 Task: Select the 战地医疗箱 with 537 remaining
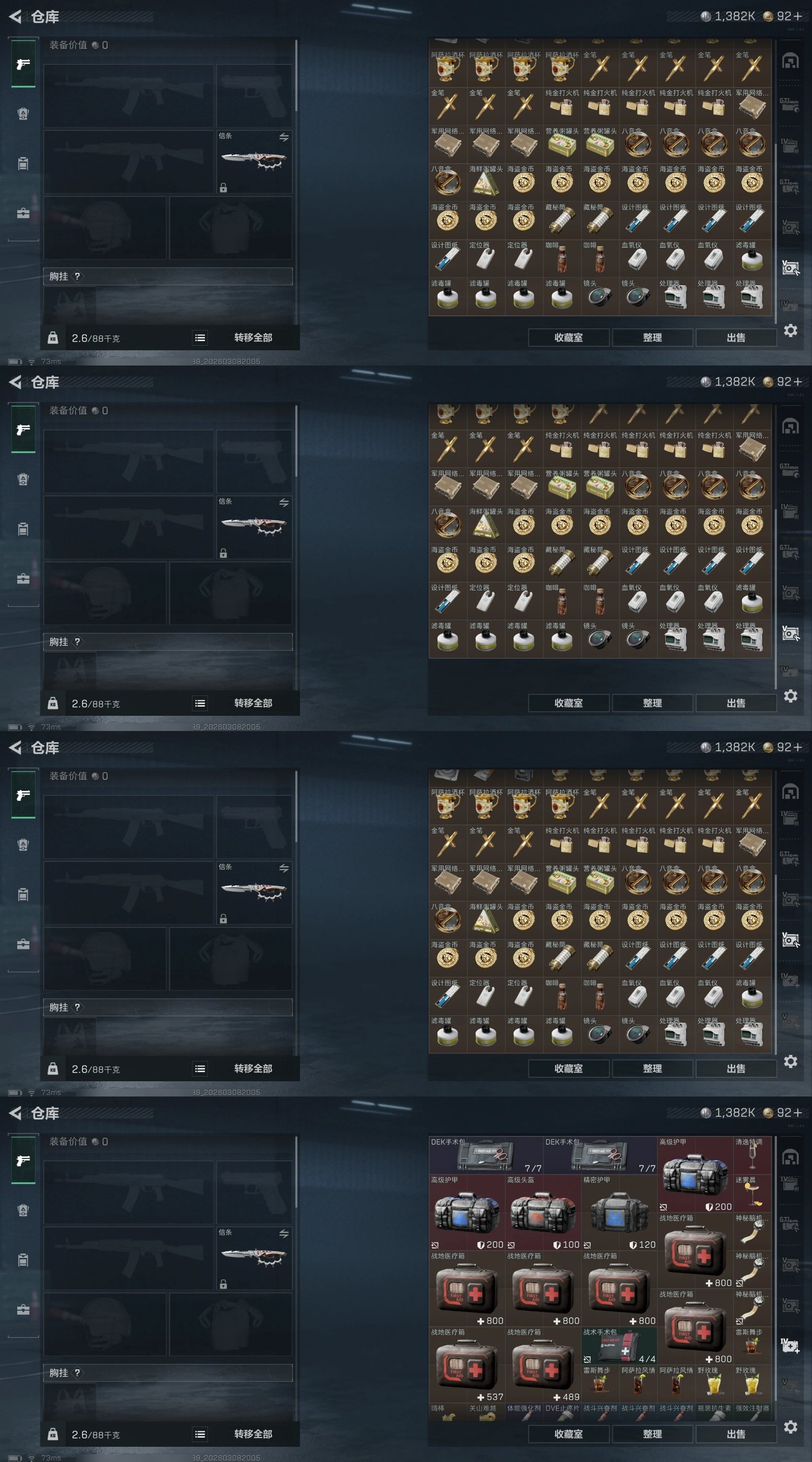(467, 1365)
